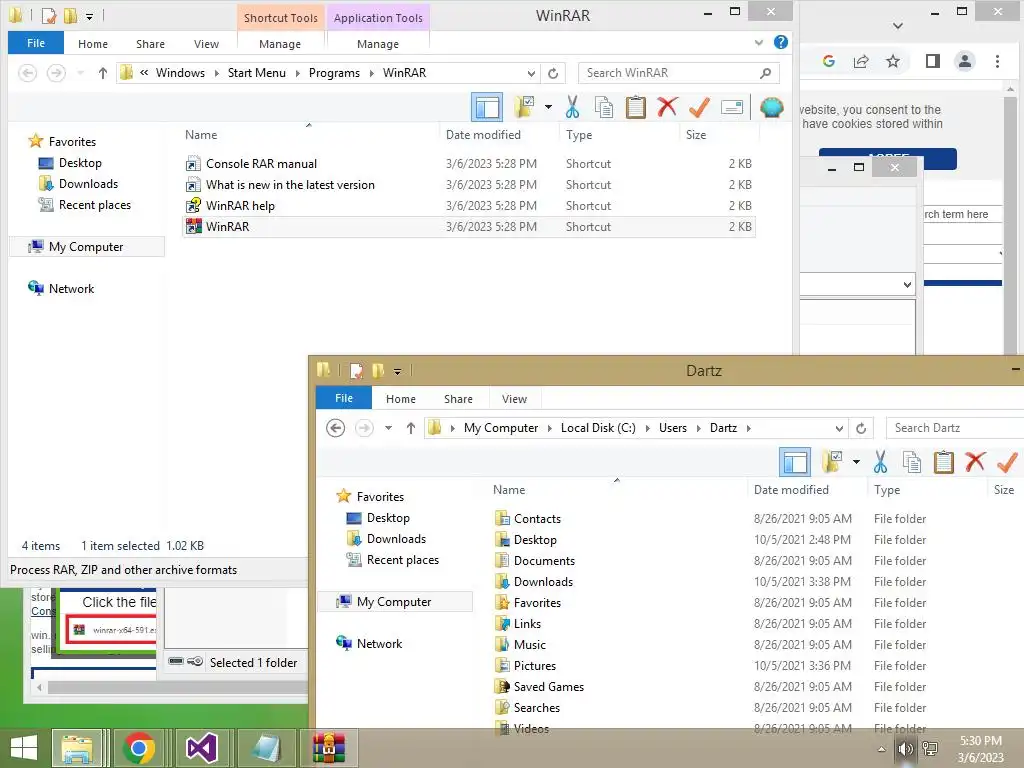Open the File tab in Dartz window
The width and height of the screenshot is (1024, 768).
pyautogui.click(x=344, y=398)
